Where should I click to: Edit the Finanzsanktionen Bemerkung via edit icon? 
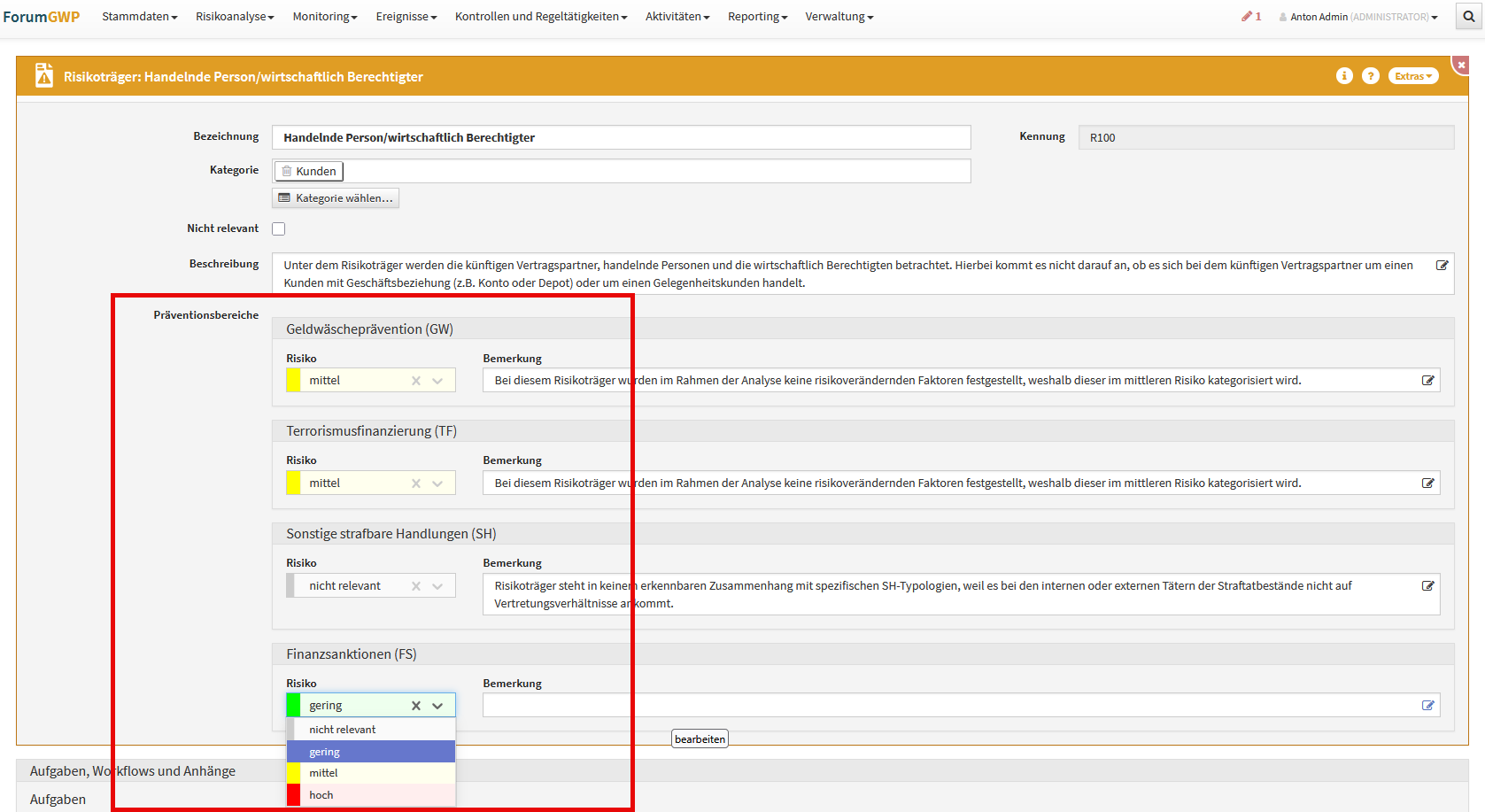[x=1427, y=706]
